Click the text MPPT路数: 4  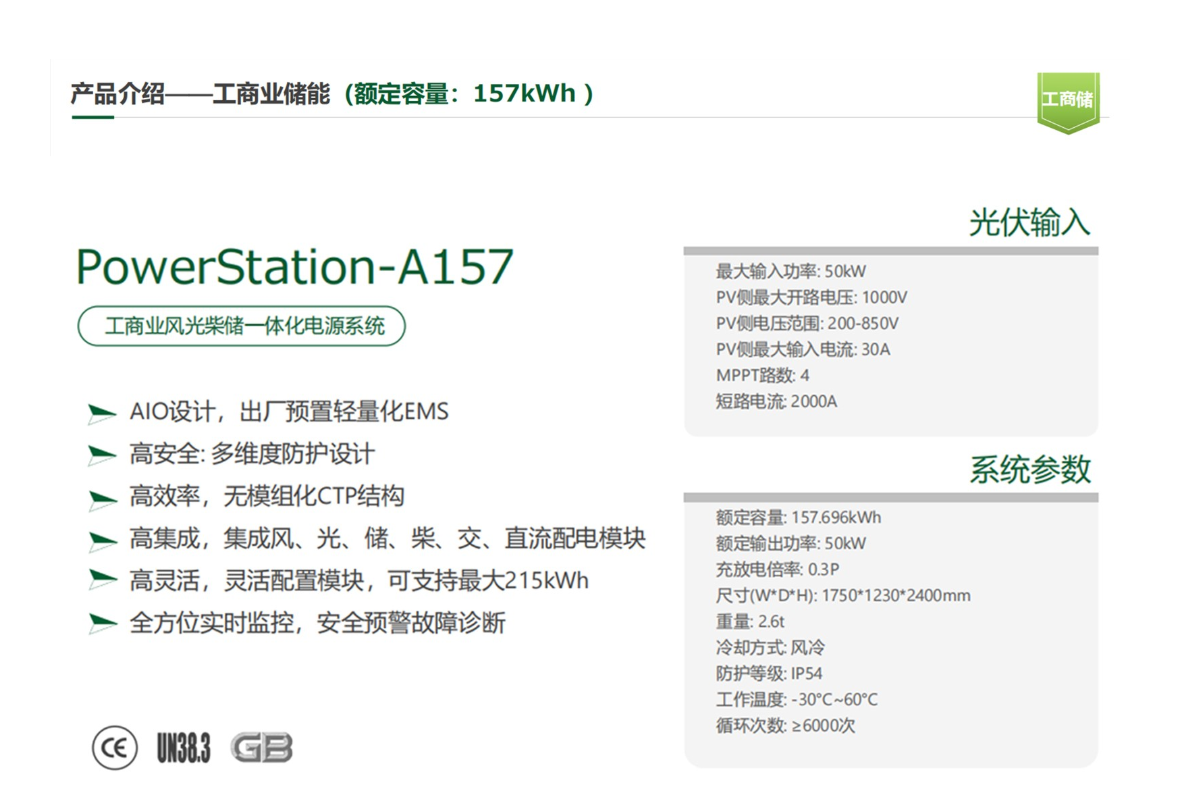(x=762, y=375)
